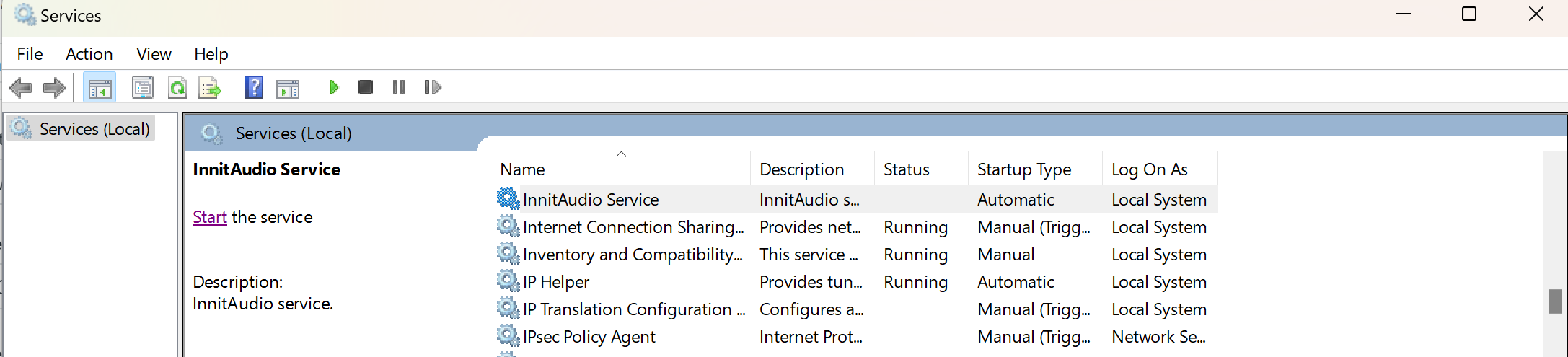
Task: Click the Services app icon in title bar
Action: coord(25,14)
